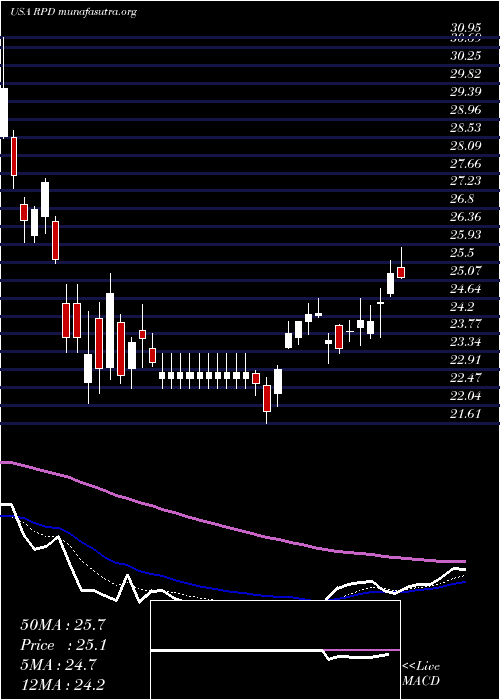Viewport: 500px width, 700px height.
Task: Click the 25.5 price axis label
Action: pos(462,253)
